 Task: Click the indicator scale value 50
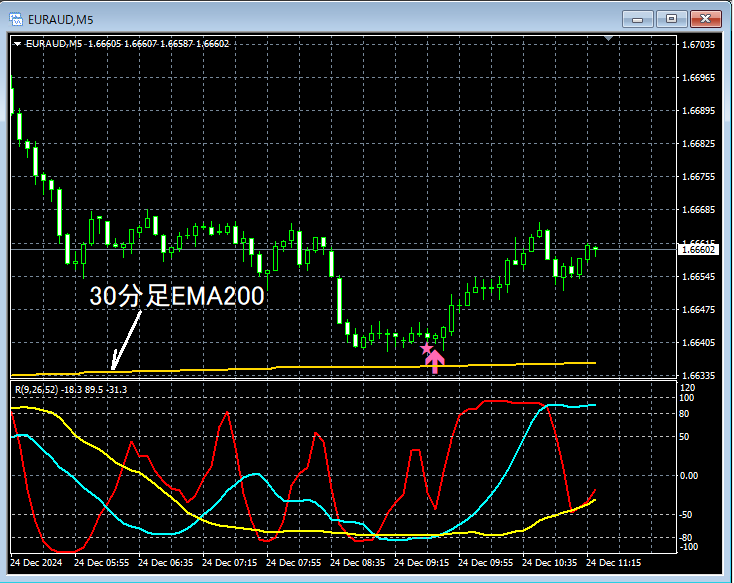point(684,436)
